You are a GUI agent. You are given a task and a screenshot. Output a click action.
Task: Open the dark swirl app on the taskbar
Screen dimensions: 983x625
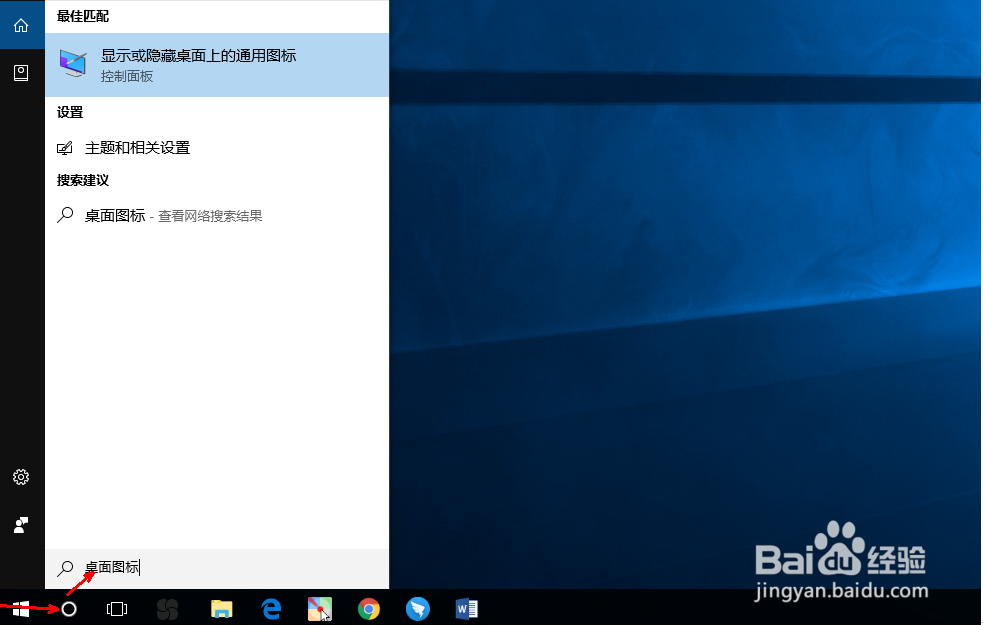[167, 609]
